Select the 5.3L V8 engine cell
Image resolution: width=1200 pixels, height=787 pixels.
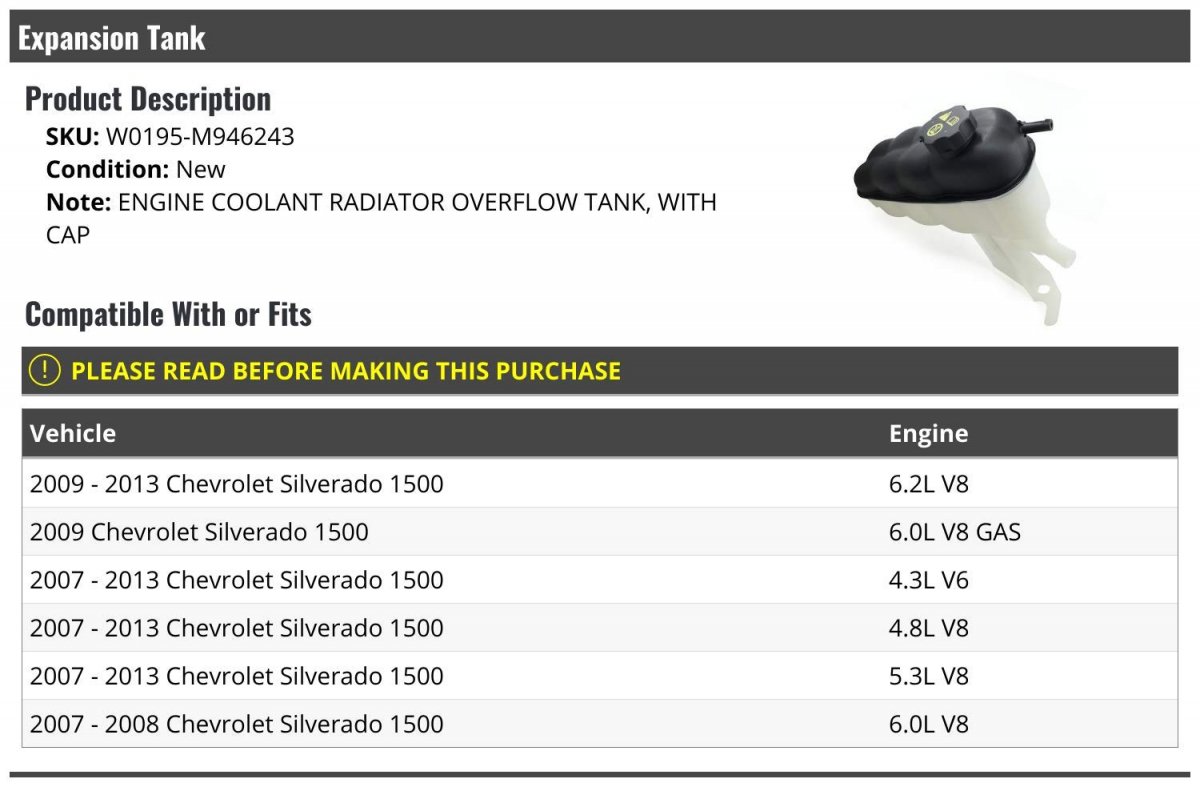click(x=929, y=676)
